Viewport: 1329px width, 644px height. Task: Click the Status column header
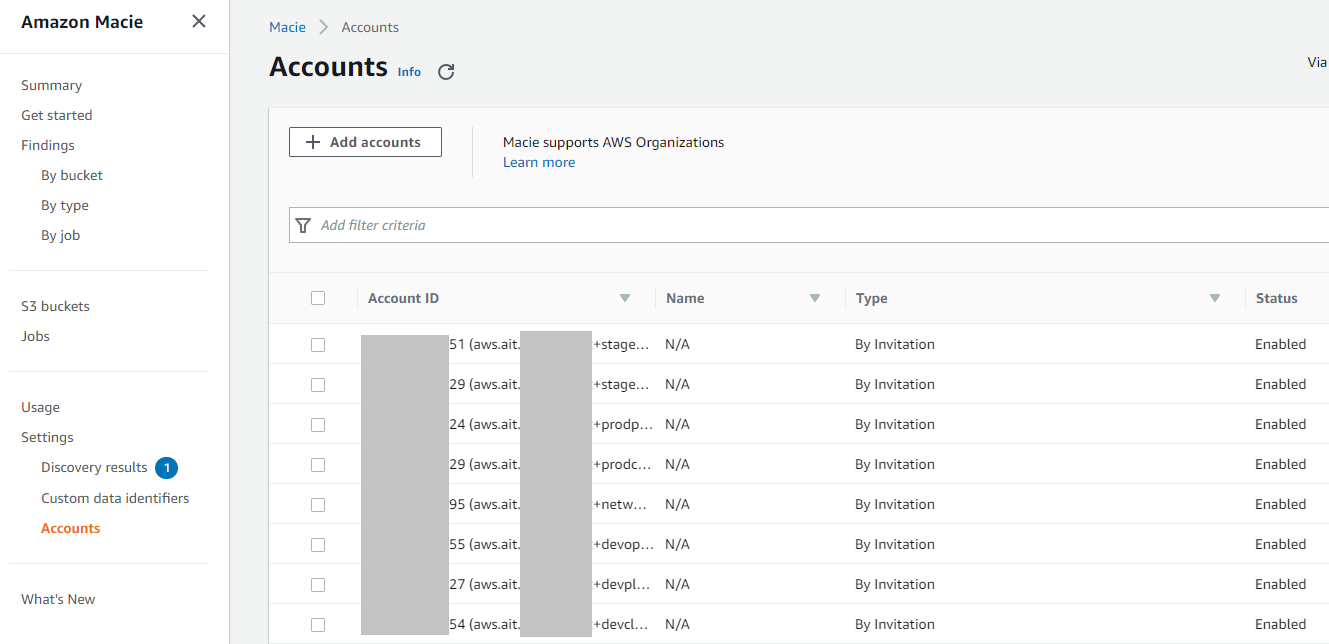coord(1277,298)
